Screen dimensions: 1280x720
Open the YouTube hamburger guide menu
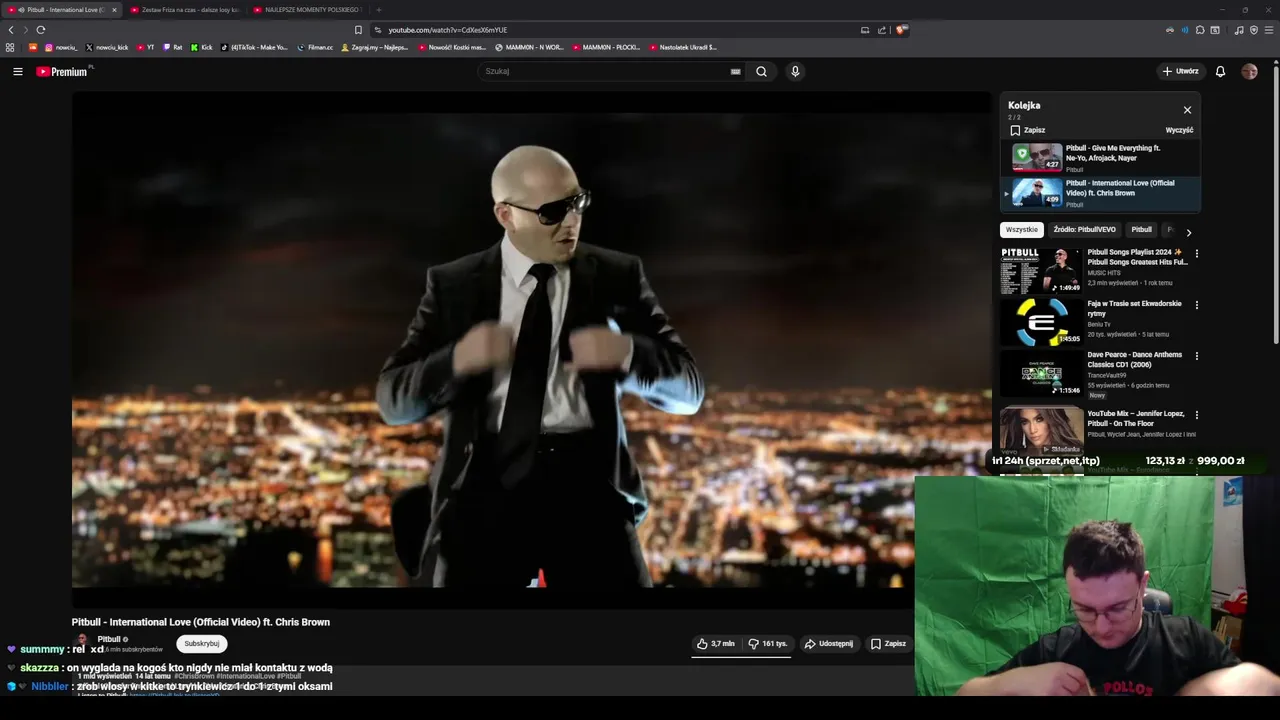pyautogui.click(x=17, y=71)
